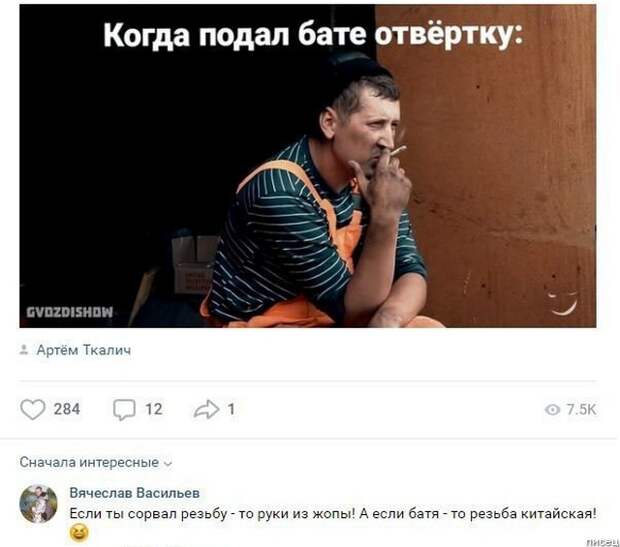Click the laughing emoji in the comment
This screenshot has width=620, height=547.
coord(79,532)
